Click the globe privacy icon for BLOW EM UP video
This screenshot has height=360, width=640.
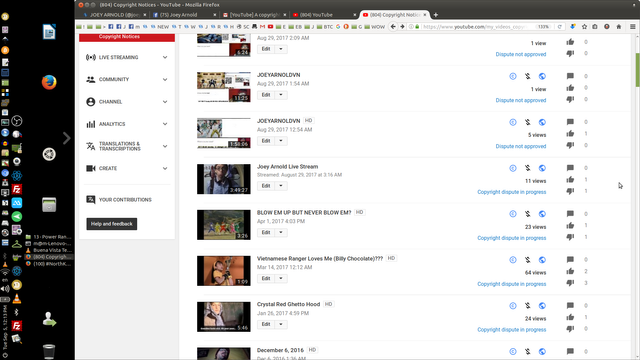click(542, 214)
